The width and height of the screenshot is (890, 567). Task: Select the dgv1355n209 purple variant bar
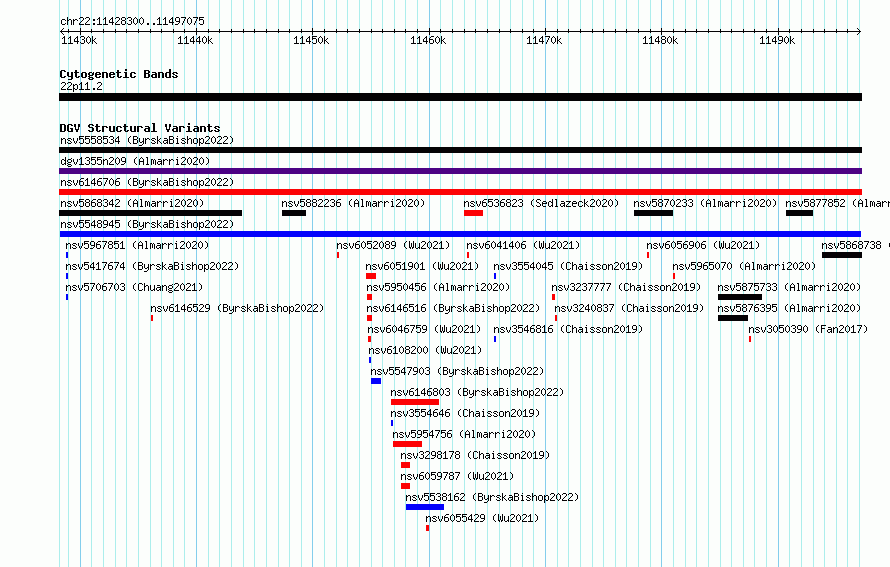click(x=460, y=171)
